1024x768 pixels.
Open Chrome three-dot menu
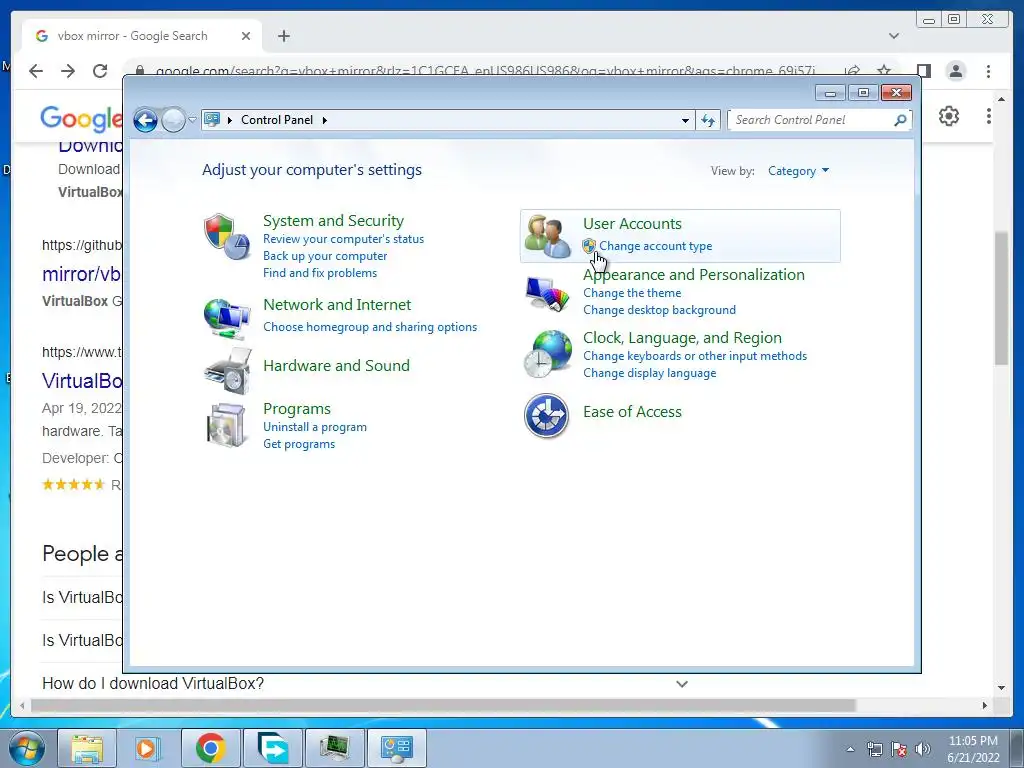[x=988, y=71]
